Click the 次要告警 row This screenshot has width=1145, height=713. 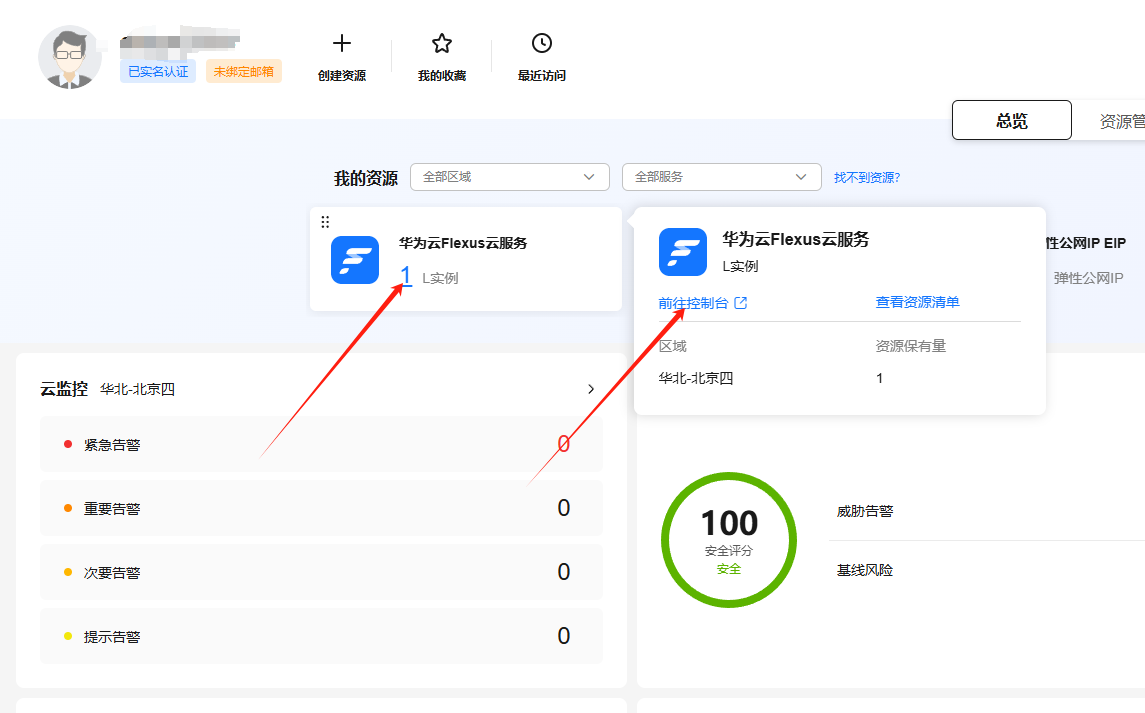pos(321,572)
